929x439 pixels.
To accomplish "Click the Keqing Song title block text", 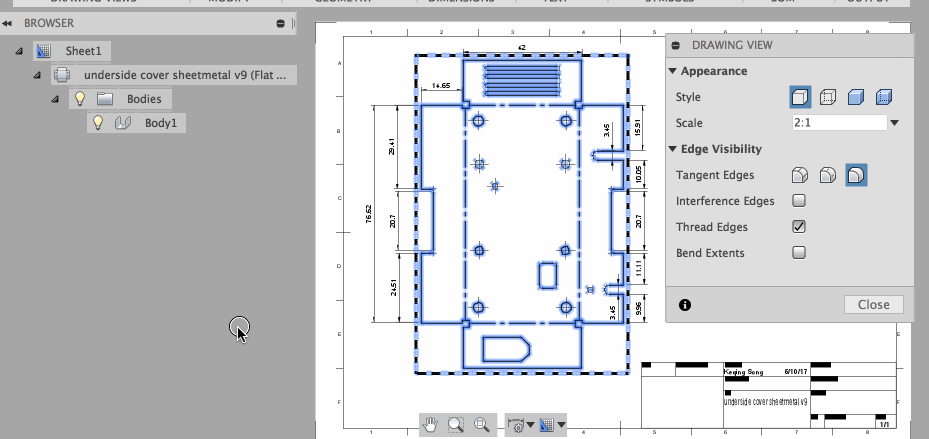I will click(744, 372).
